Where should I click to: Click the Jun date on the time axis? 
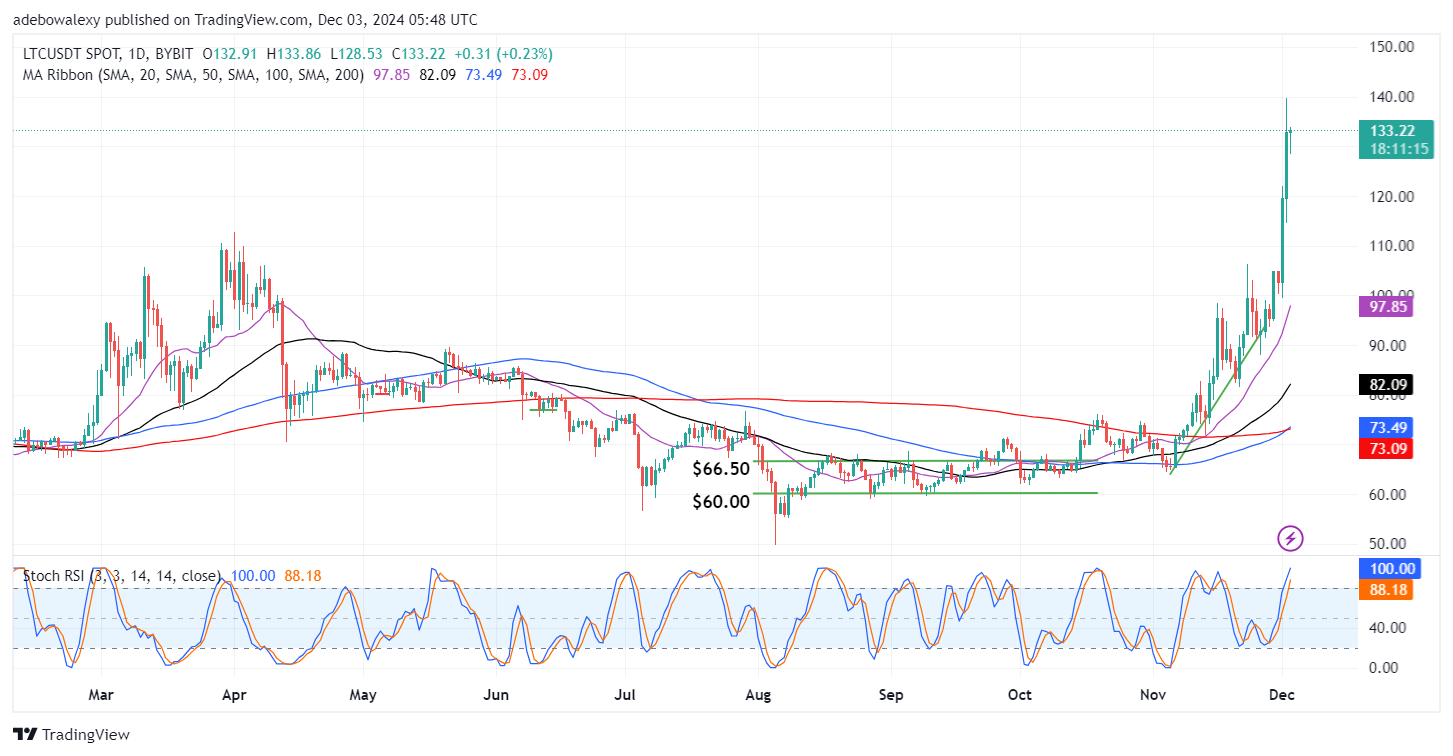(496, 693)
